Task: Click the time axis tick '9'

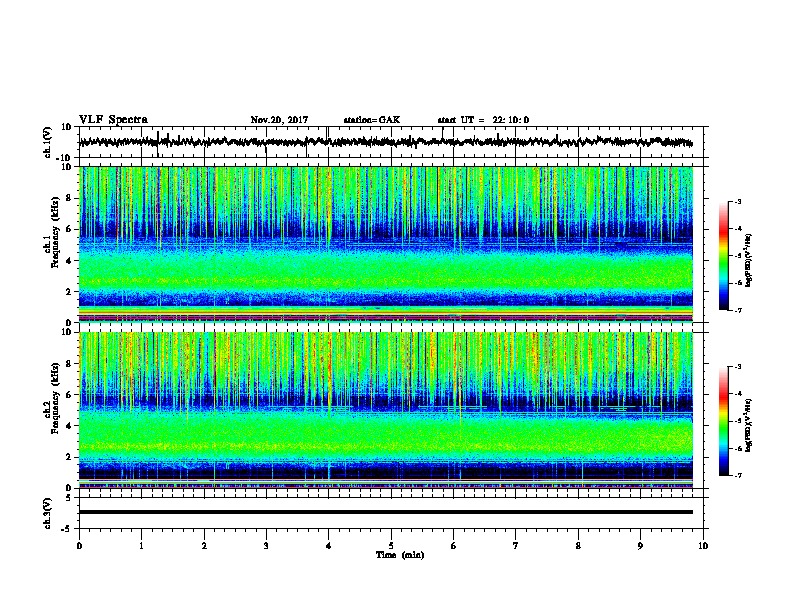Action: [640, 546]
